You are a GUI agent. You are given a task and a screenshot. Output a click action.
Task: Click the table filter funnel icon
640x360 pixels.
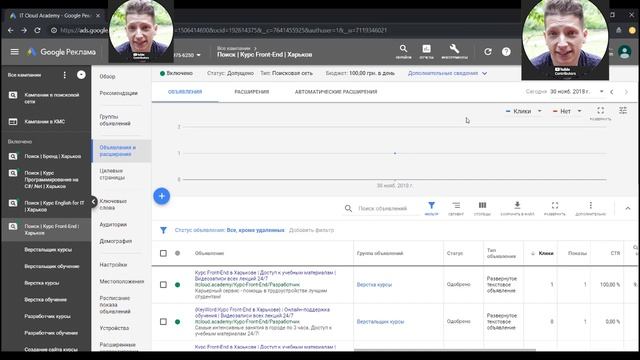pyautogui.click(x=431, y=205)
